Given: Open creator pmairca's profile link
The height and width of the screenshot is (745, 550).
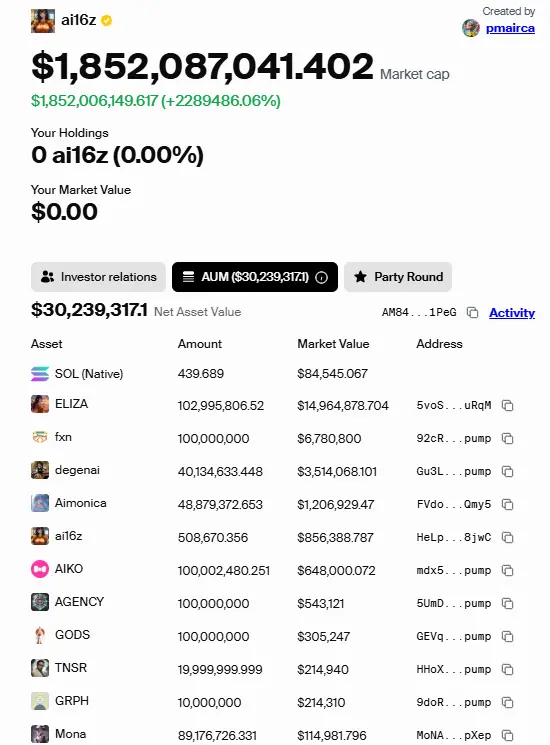Looking at the screenshot, I should pyautogui.click(x=510, y=28).
